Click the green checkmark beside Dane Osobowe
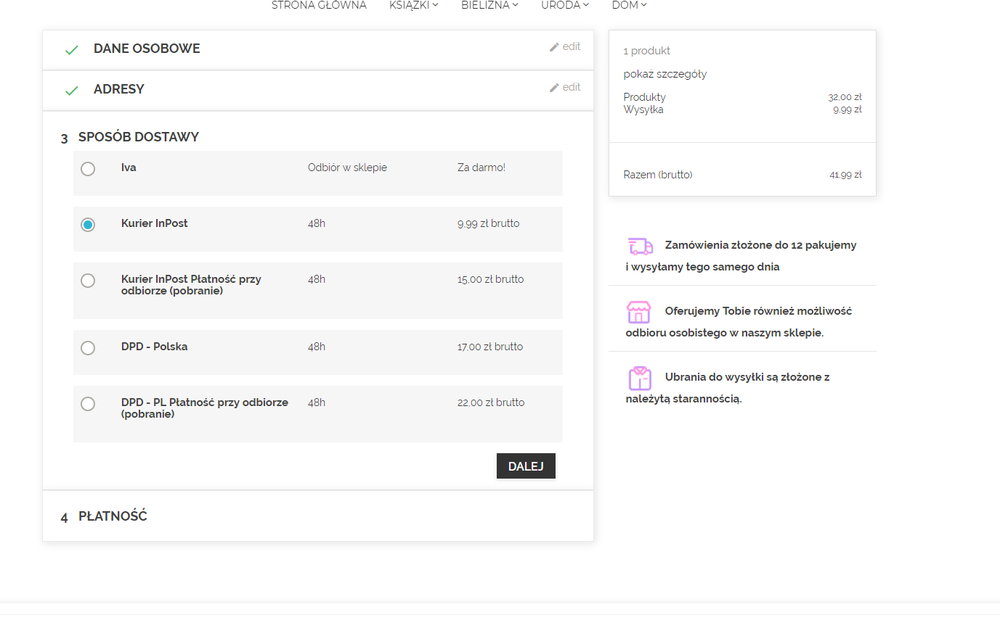The height and width of the screenshot is (620, 1000). click(71, 50)
